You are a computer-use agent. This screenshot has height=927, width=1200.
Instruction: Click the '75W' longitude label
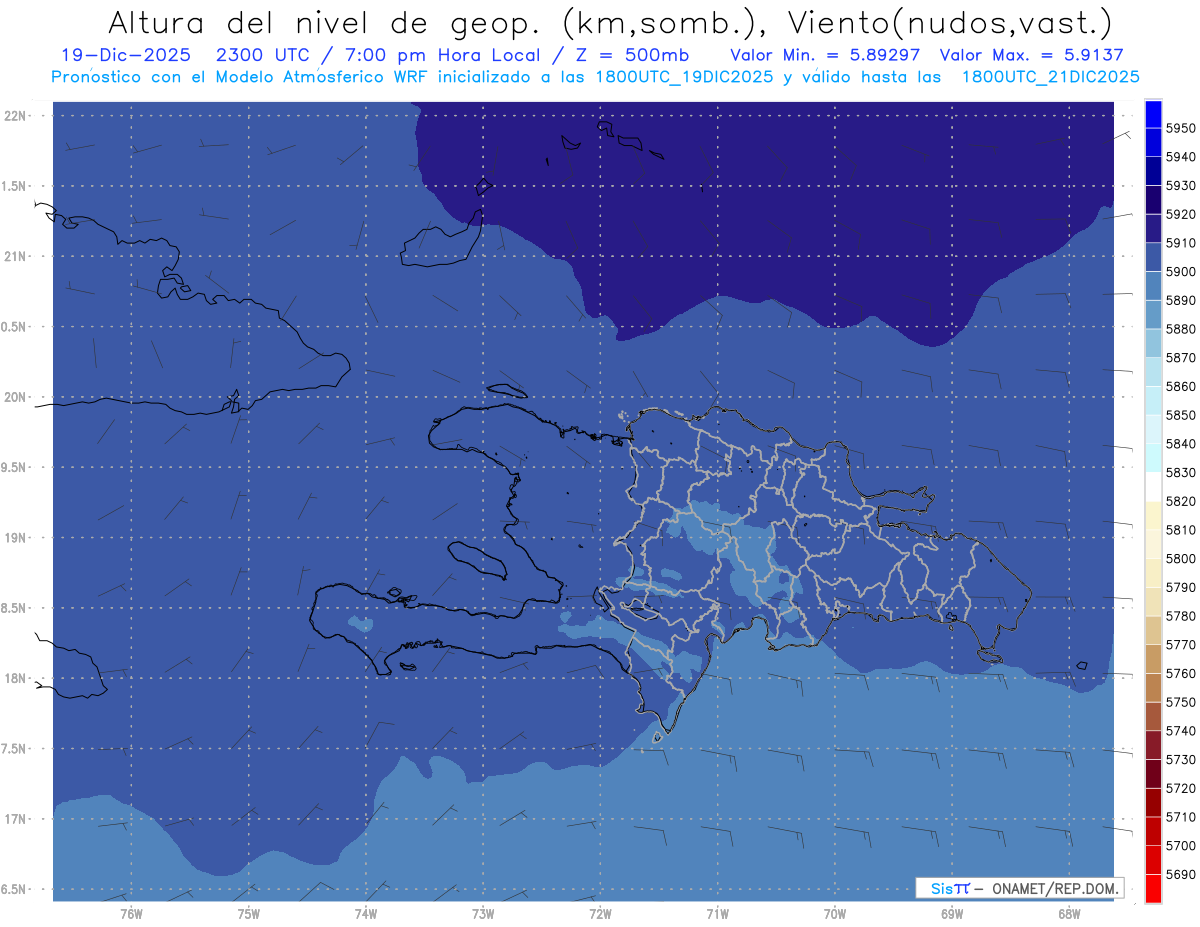(x=248, y=913)
